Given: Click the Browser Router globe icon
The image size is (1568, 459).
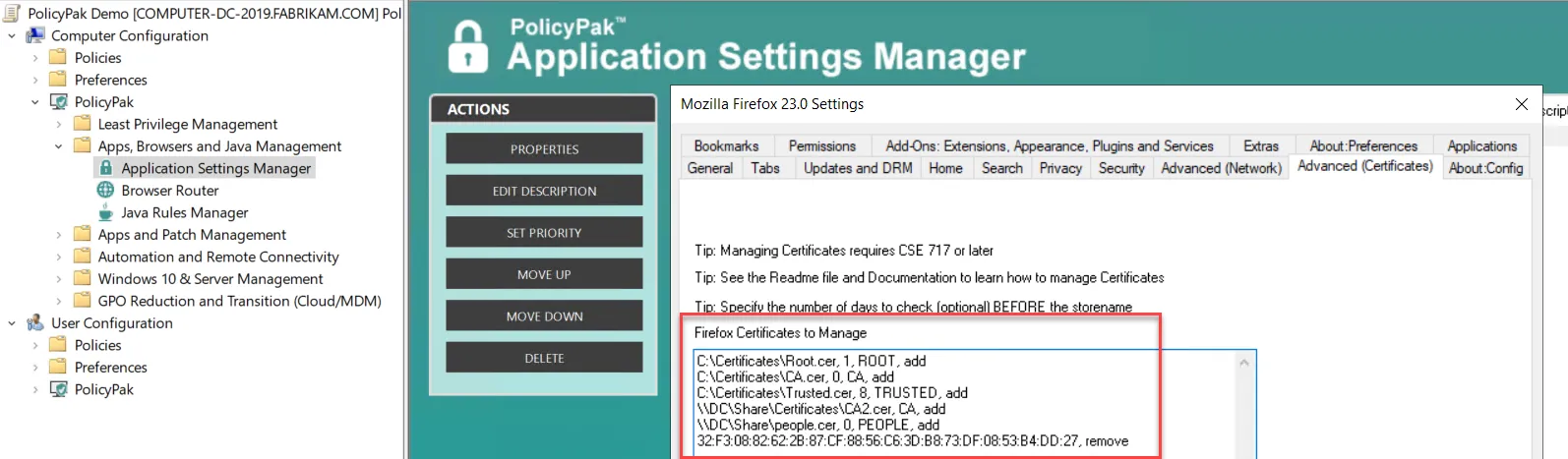Looking at the screenshot, I should [x=105, y=190].
